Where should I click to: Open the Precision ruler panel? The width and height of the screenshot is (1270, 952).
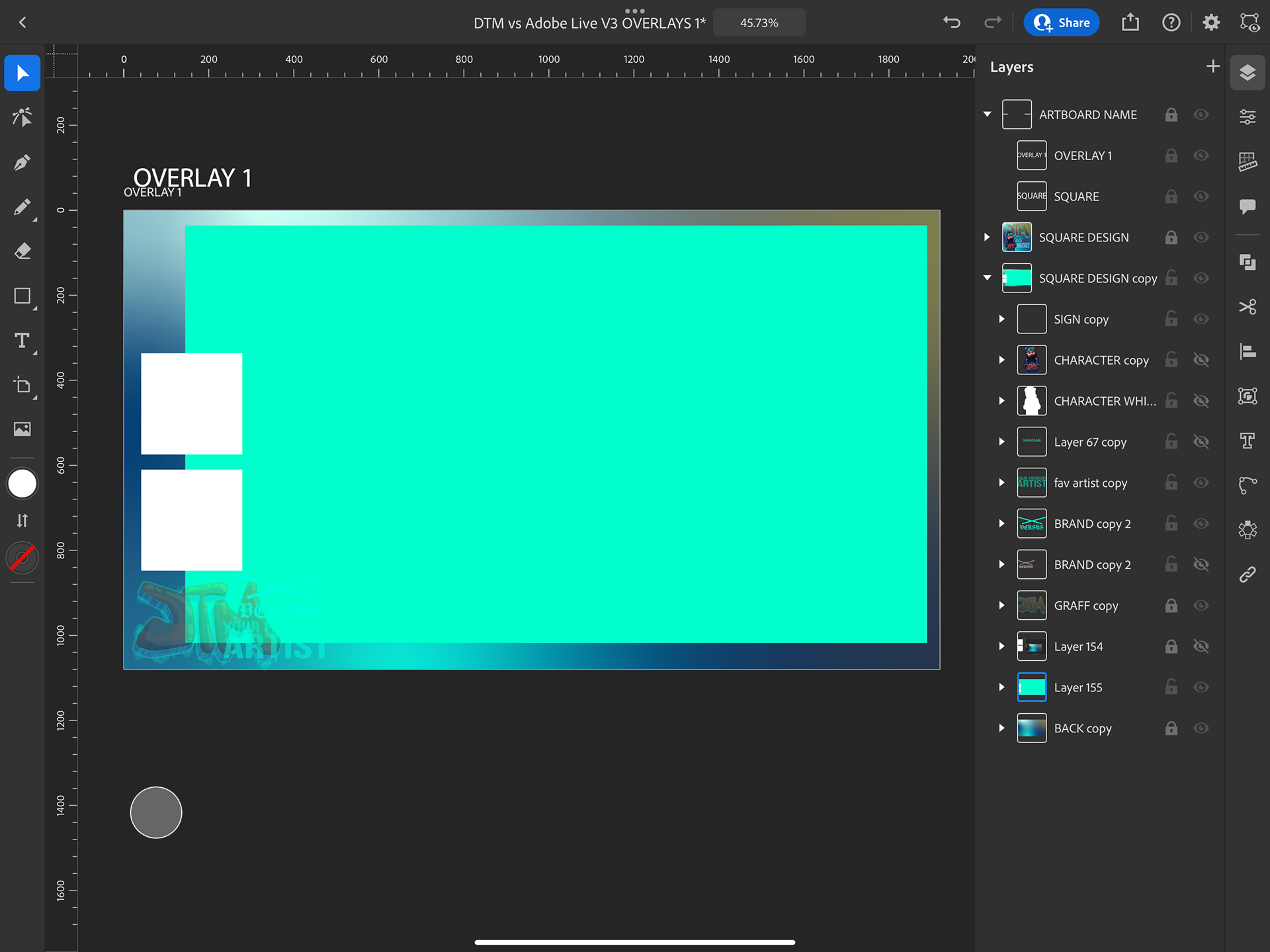(1248, 161)
